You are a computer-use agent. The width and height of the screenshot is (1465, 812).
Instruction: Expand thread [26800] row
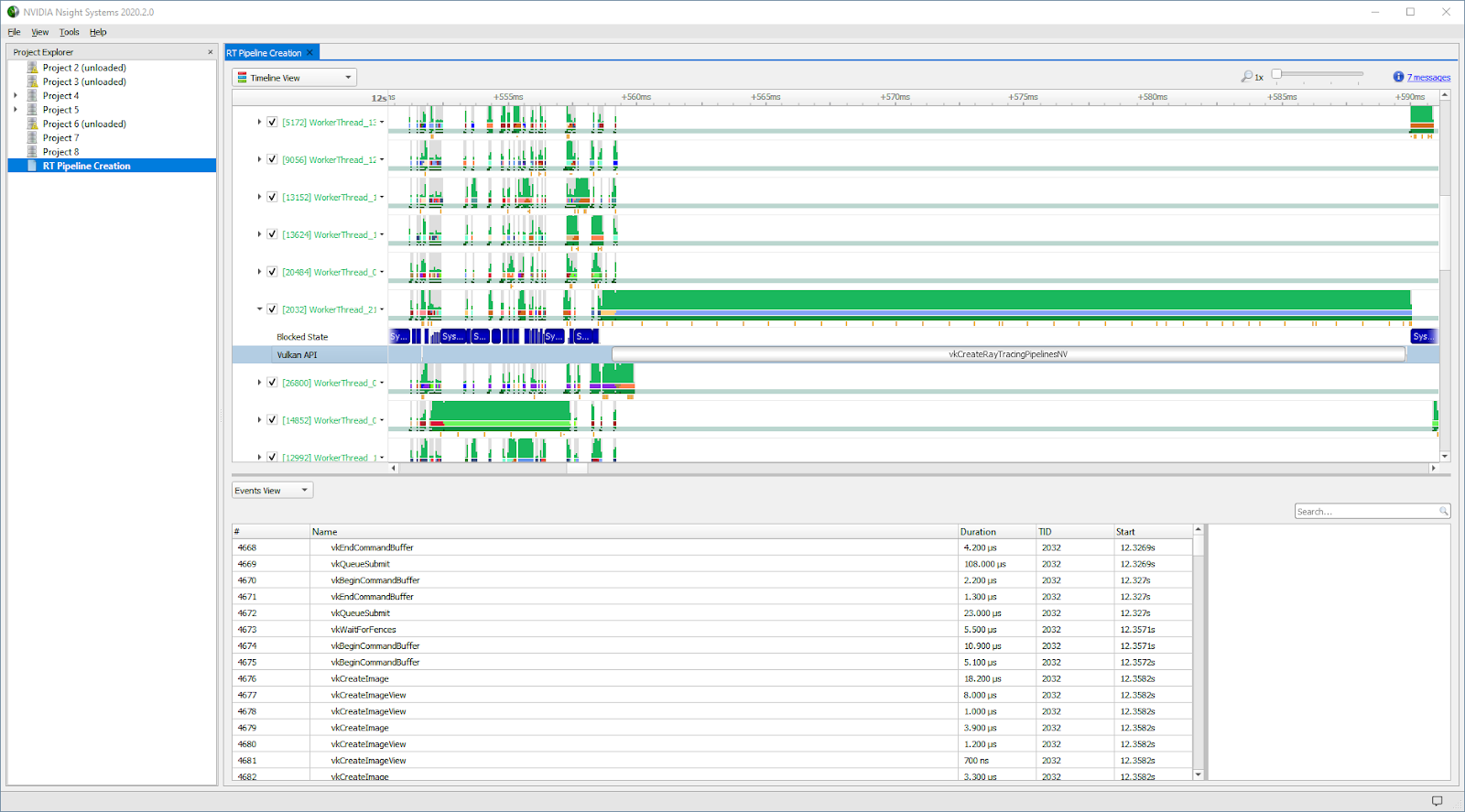[259, 383]
